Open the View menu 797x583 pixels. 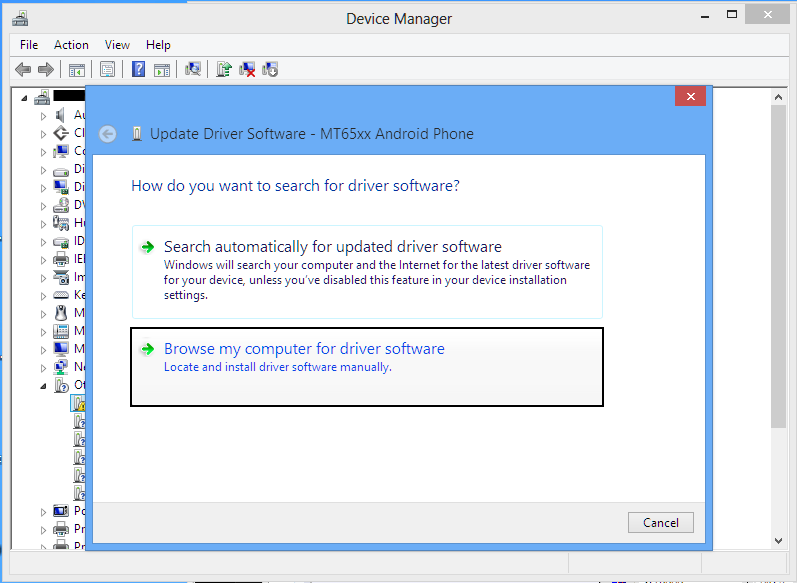[117, 45]
